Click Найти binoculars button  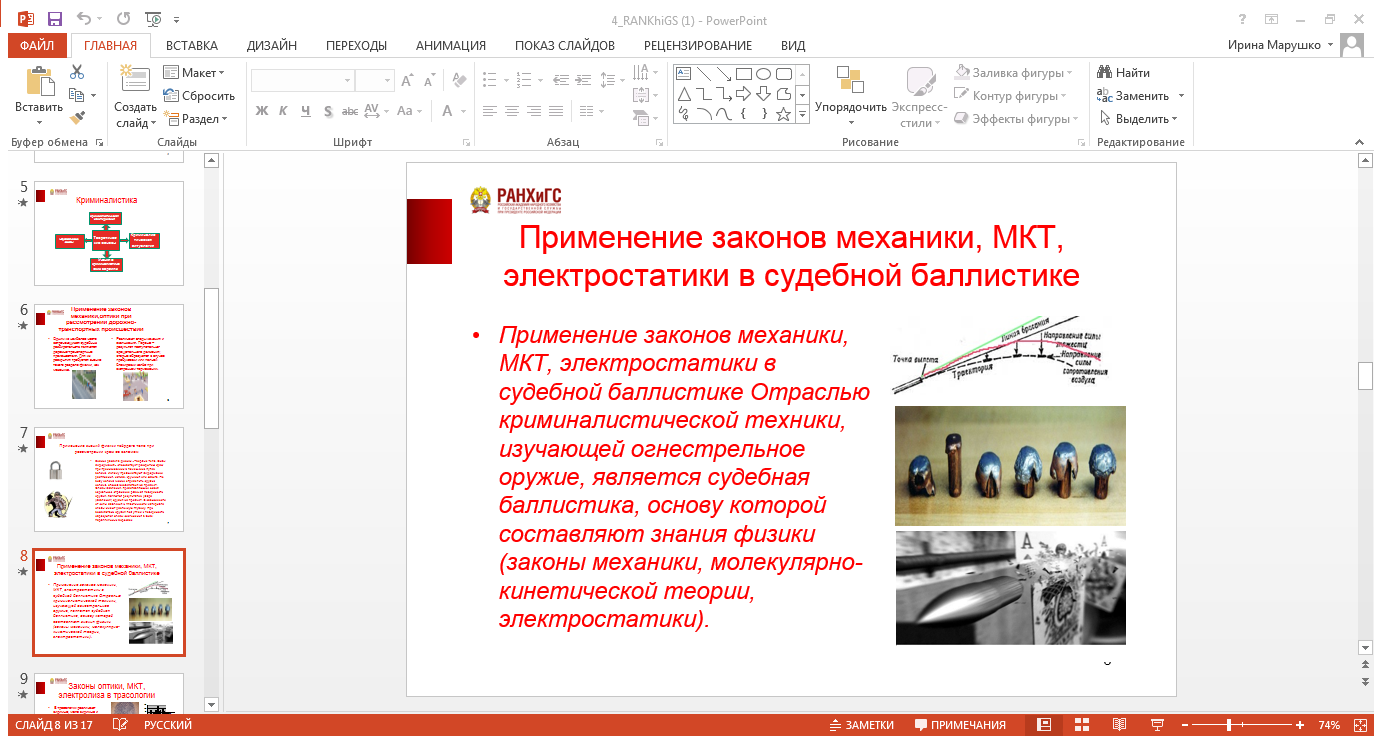(1124, 73)
